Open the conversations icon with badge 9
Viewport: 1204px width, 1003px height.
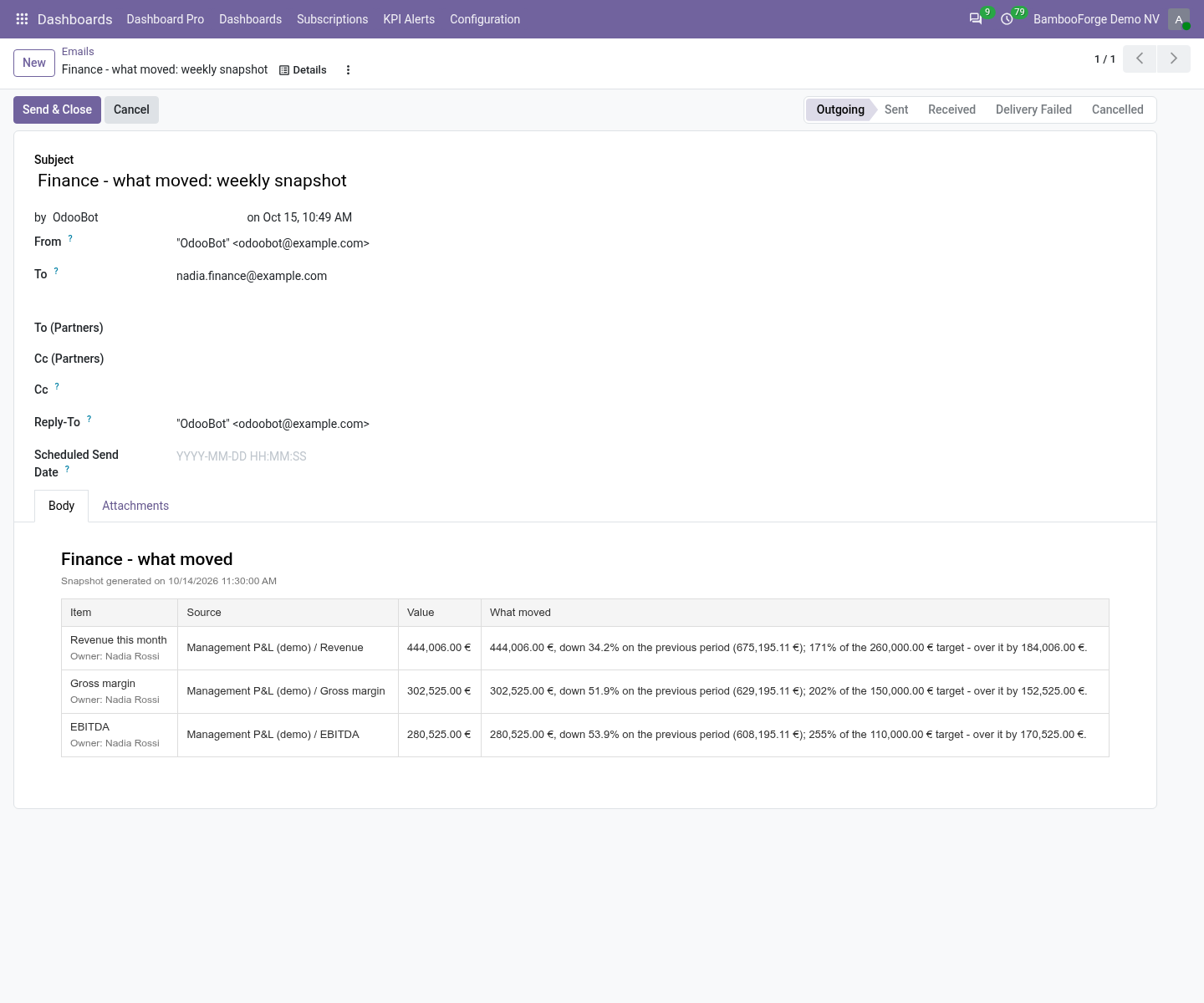tap(976, 19)
